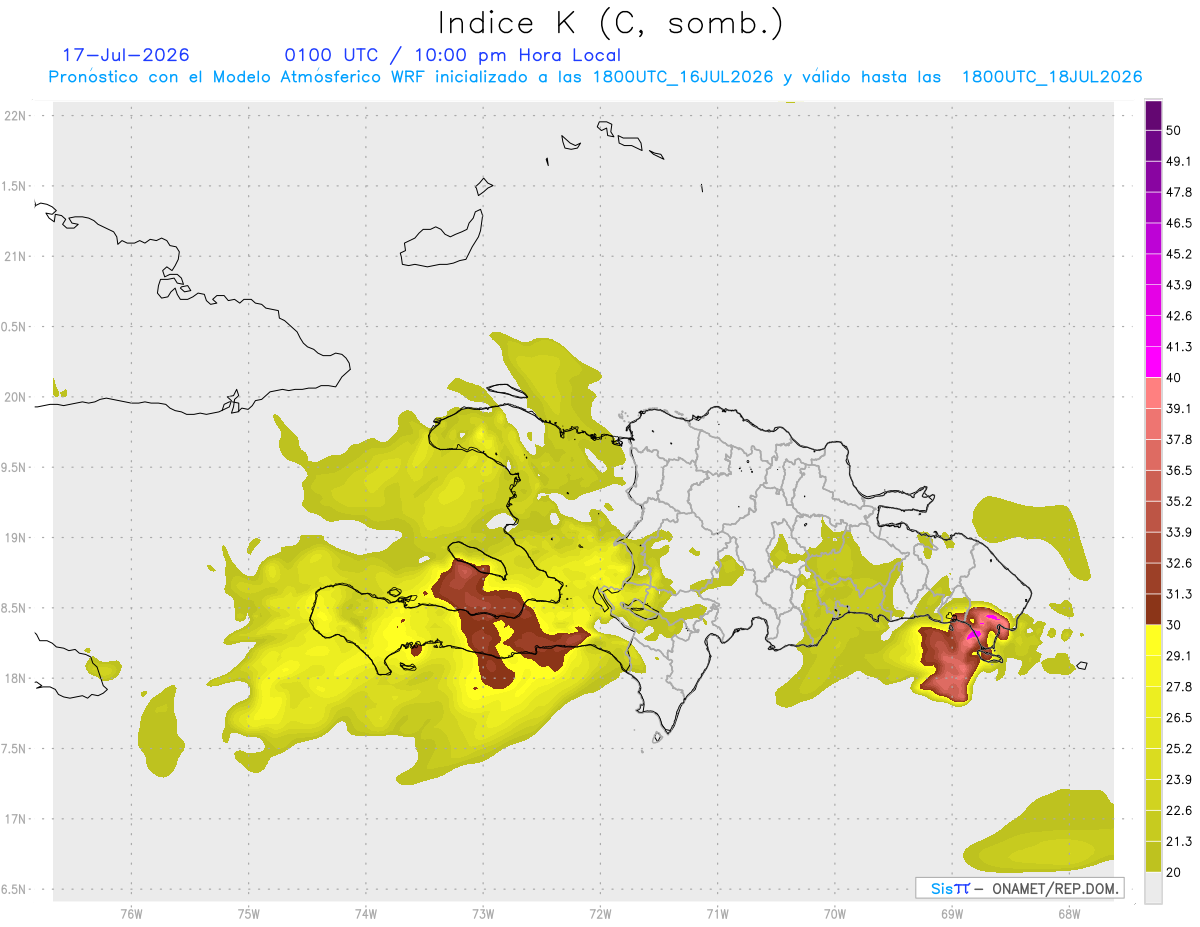Click the '74W' longitude axis label
Viewport: 1200px width, 927px height.
click(x=365, y=914)
